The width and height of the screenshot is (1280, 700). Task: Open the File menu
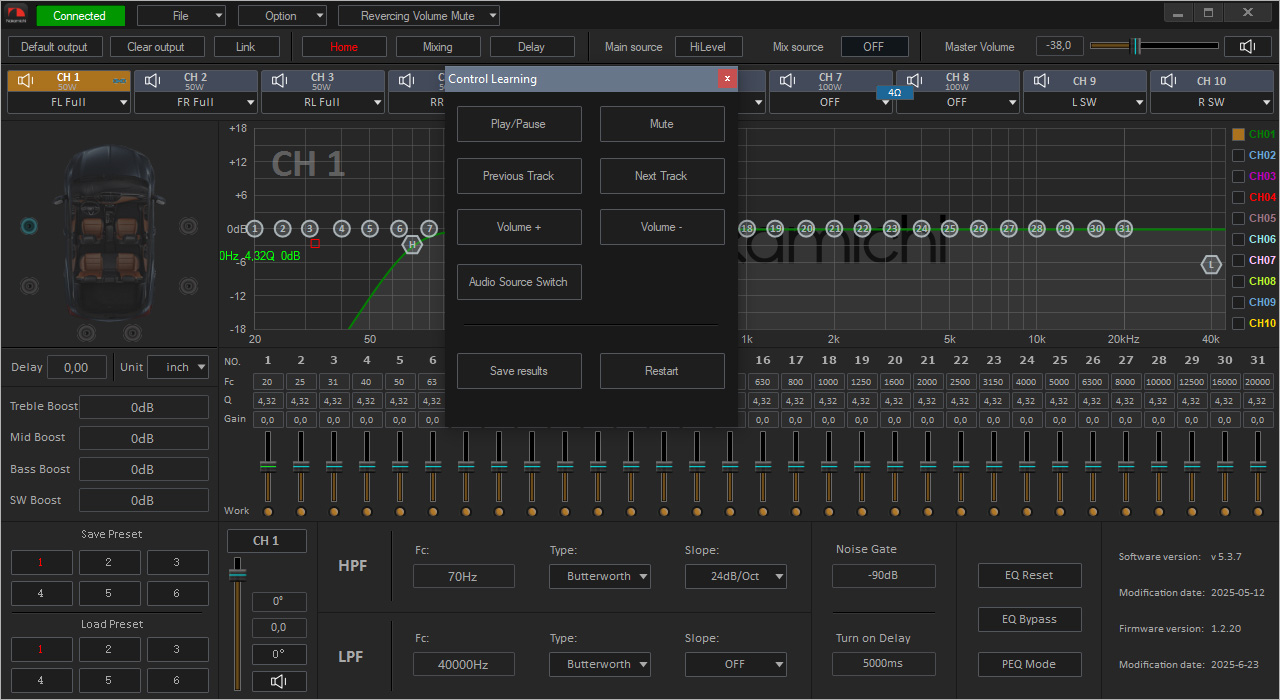181,16
